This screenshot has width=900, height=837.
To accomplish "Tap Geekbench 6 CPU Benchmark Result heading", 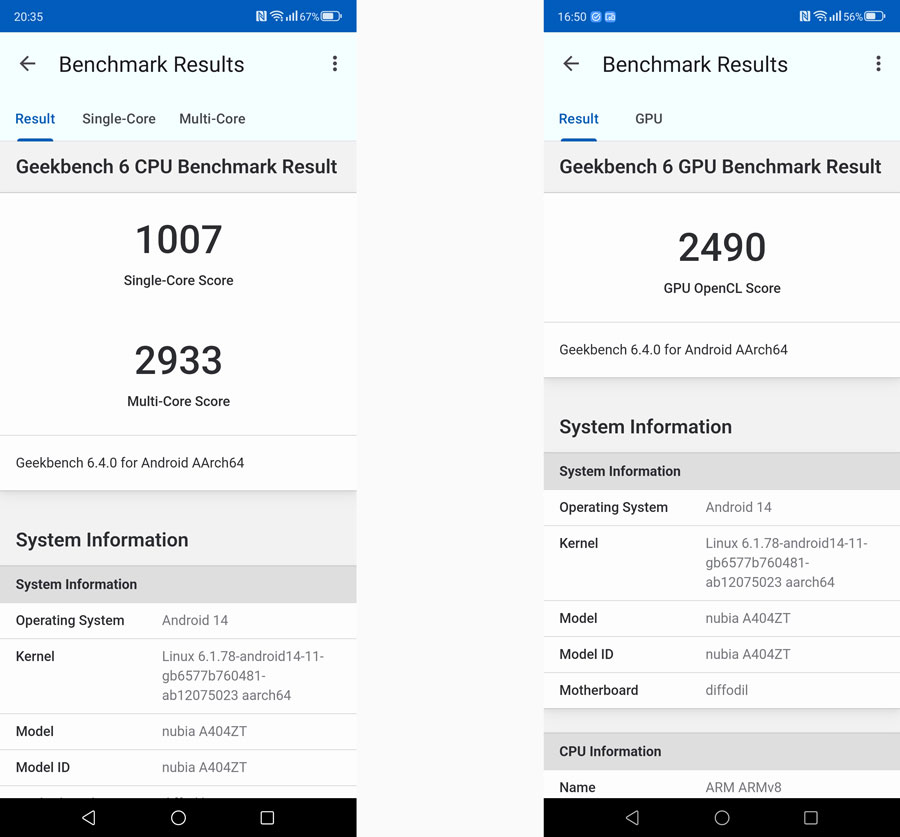I will click(176, 166).
